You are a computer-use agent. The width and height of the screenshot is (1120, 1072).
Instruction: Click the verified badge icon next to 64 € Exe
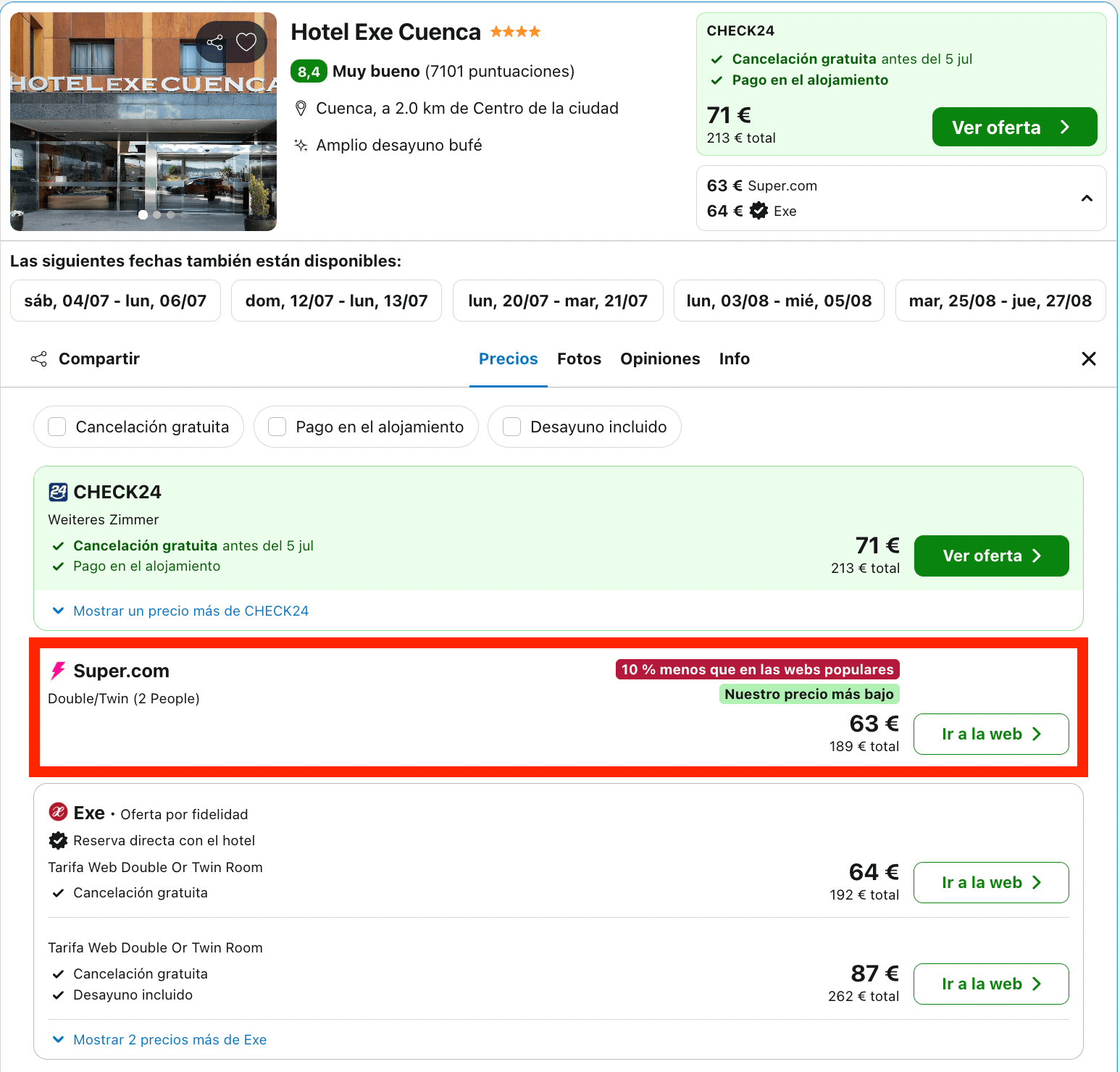(758, 211)
